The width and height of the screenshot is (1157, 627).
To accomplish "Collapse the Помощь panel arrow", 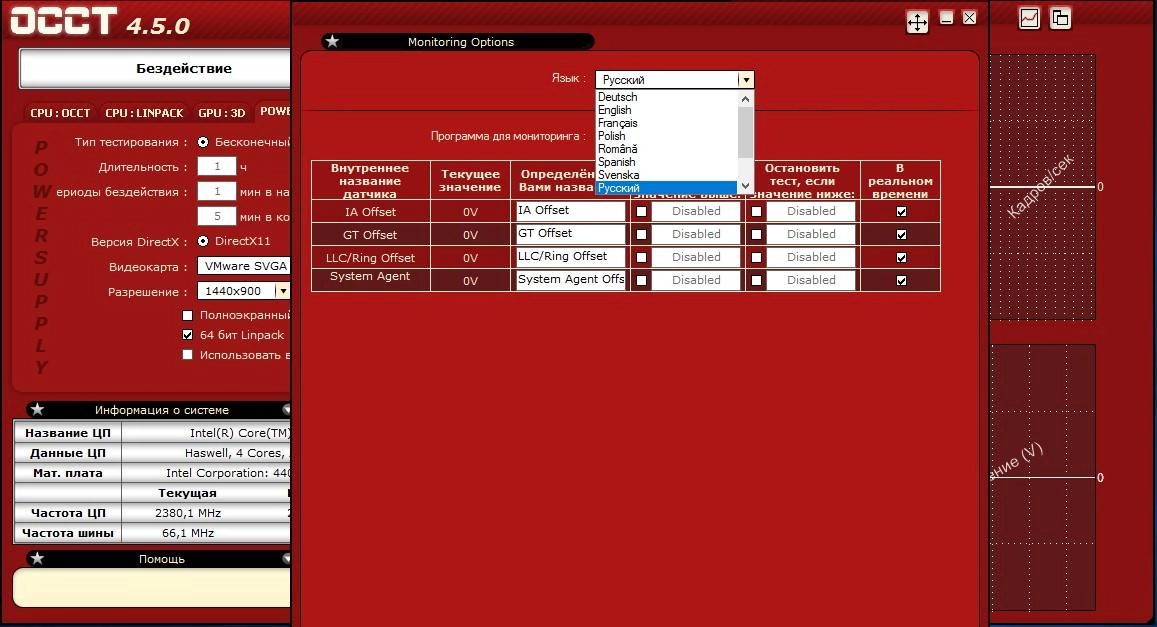I will pos(286,558).
